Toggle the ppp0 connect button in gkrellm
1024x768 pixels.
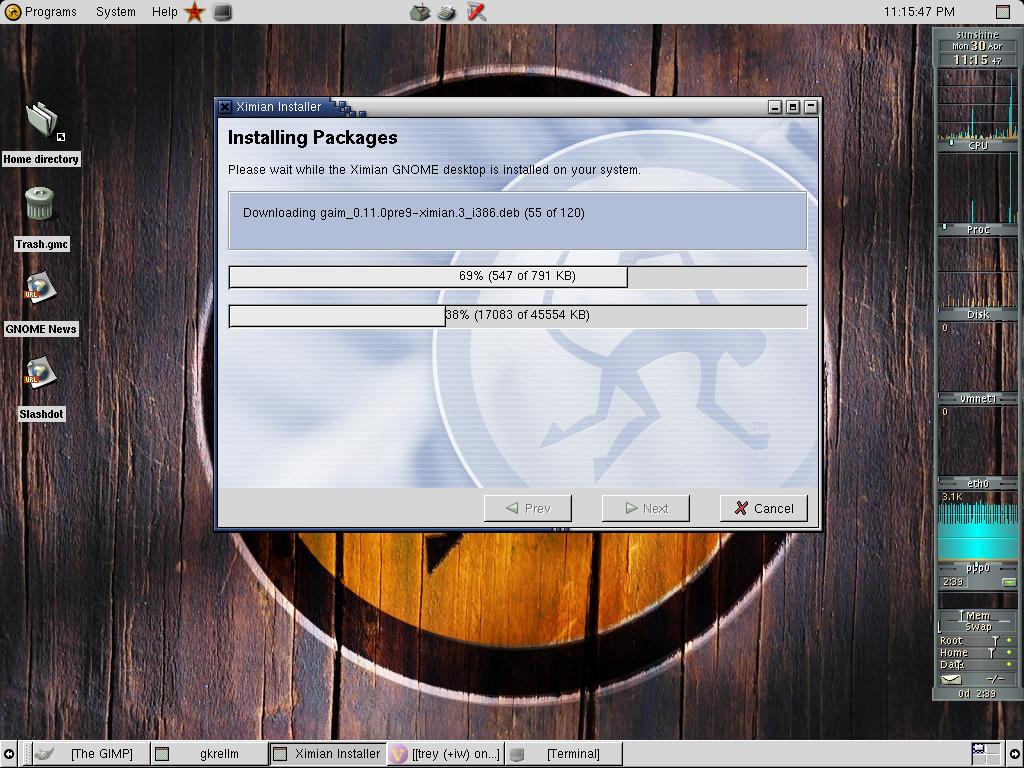[x=1009, y=582]
